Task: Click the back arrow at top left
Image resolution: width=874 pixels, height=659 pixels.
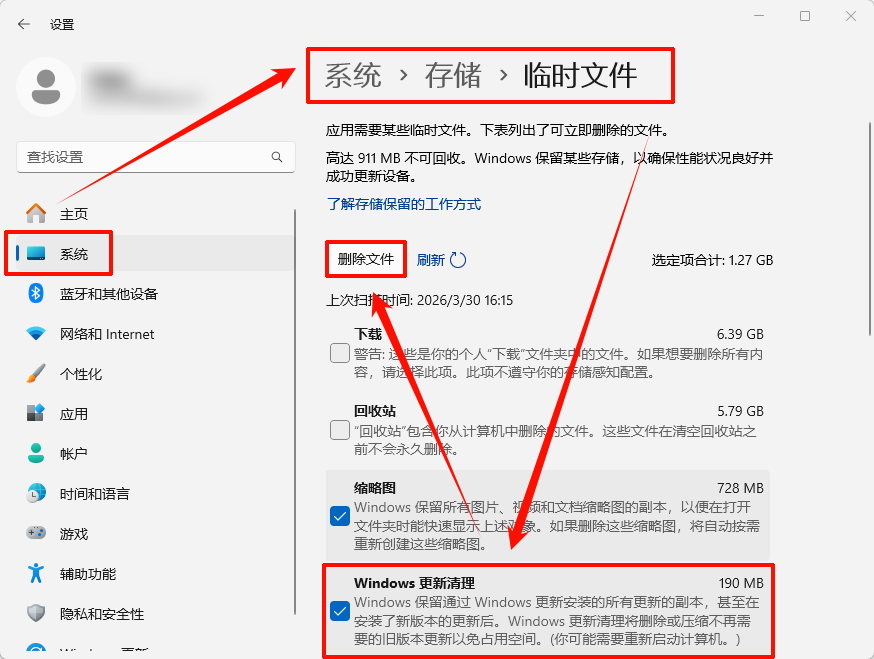Action: tap(23, 24)
